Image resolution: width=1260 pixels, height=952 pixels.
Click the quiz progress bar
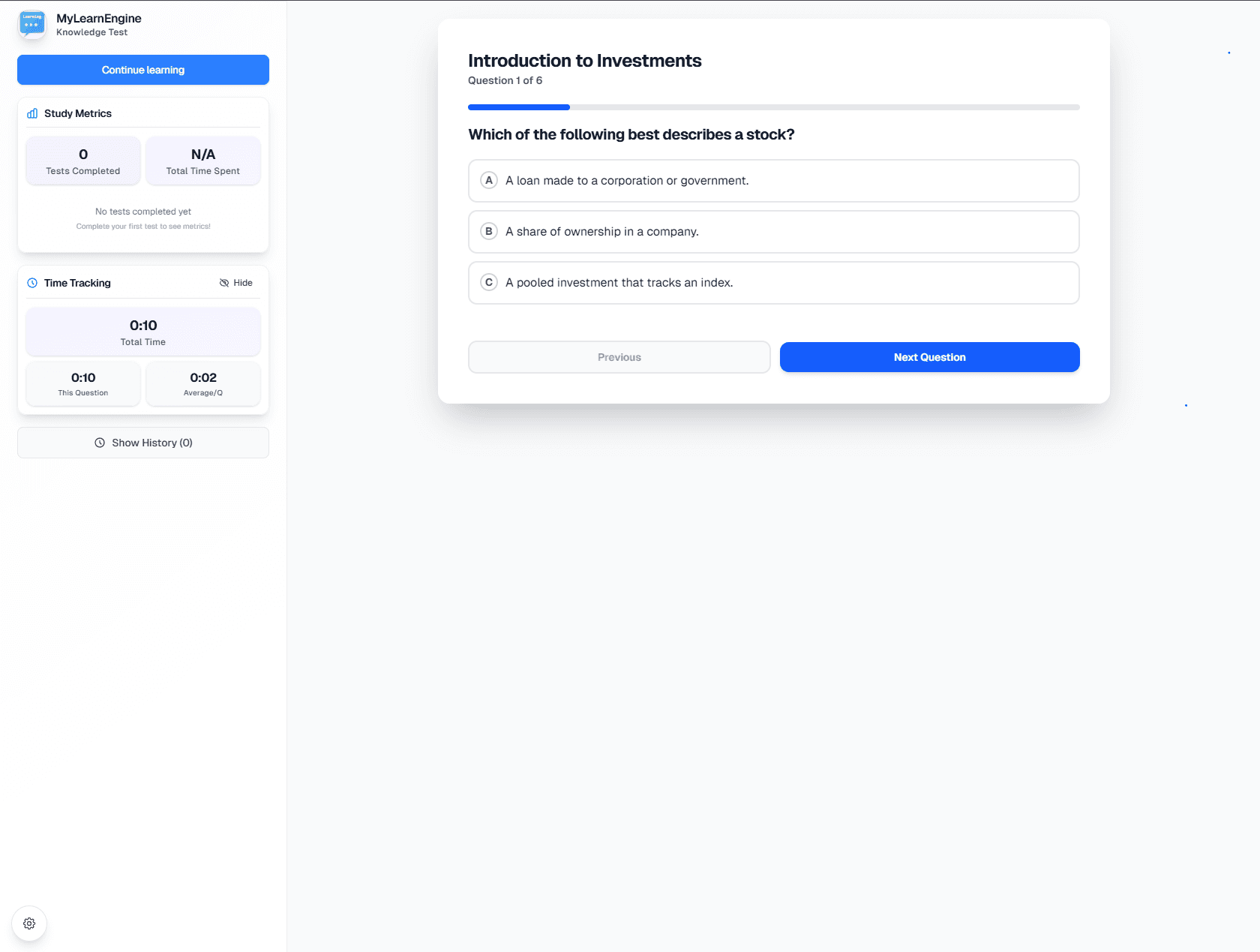pyautogui.click(x=773, y=107)
